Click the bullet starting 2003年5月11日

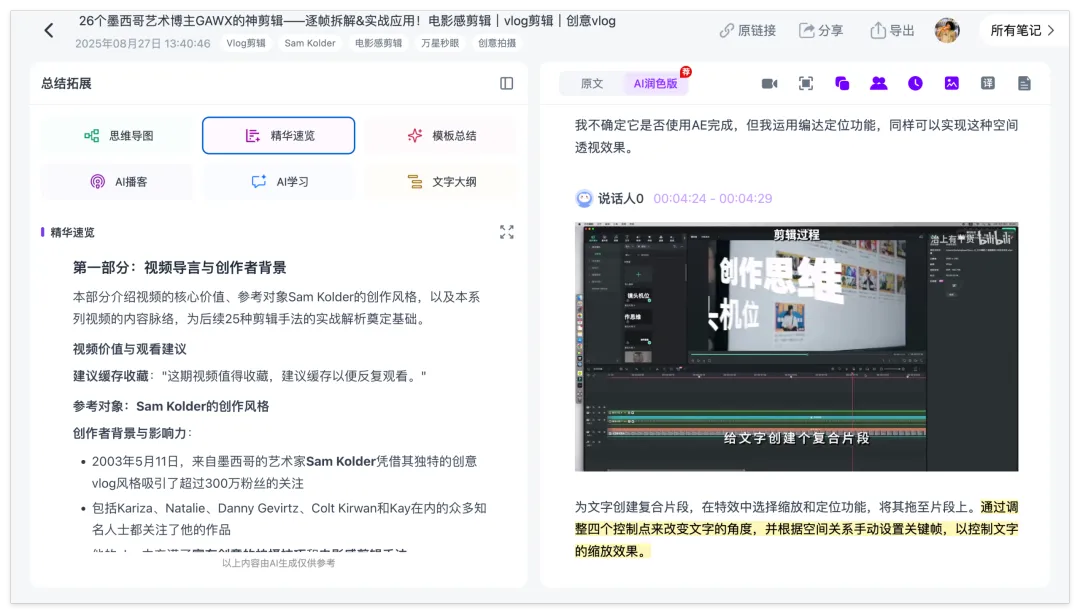click(x=284, y=472)
